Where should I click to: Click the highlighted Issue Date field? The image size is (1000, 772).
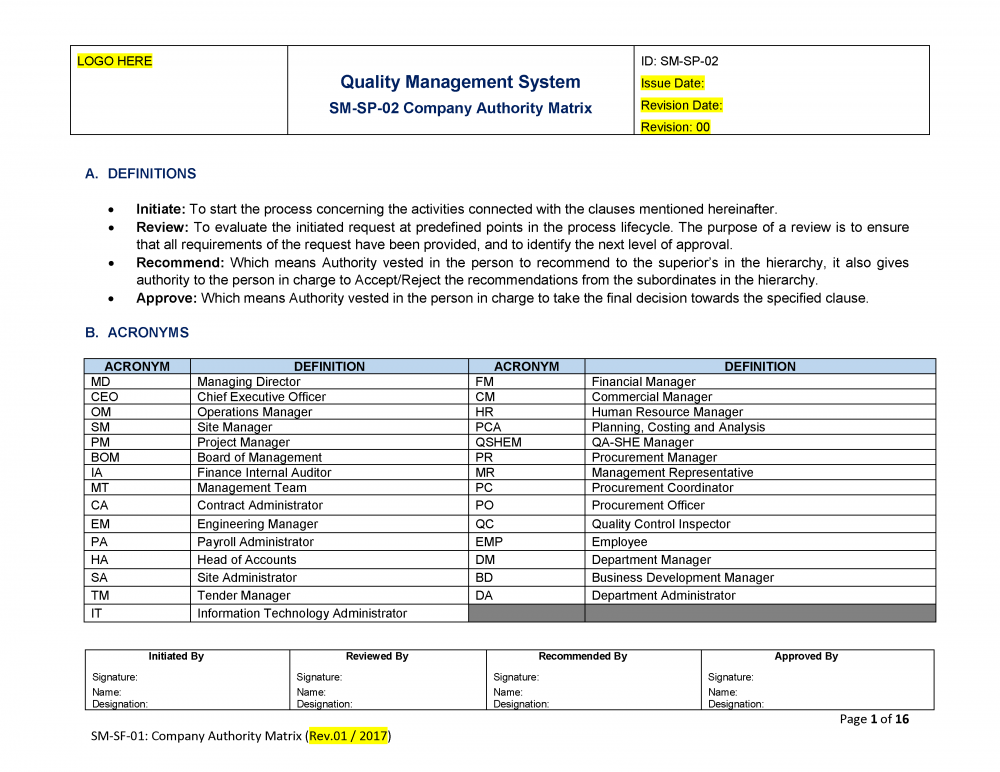click(672, 83)
